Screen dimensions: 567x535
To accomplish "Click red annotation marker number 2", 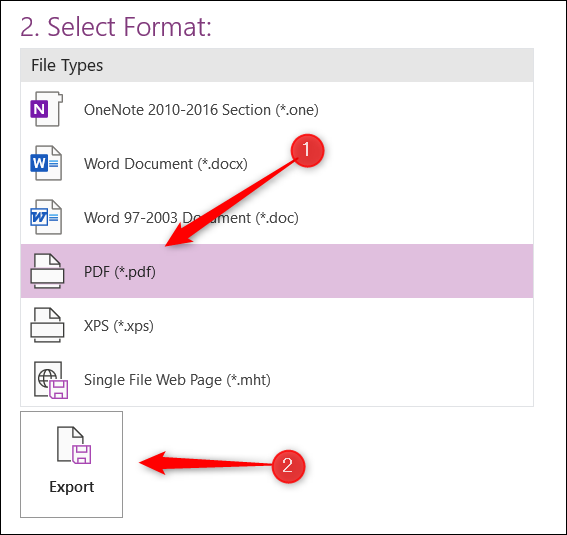I will [288, 466].
